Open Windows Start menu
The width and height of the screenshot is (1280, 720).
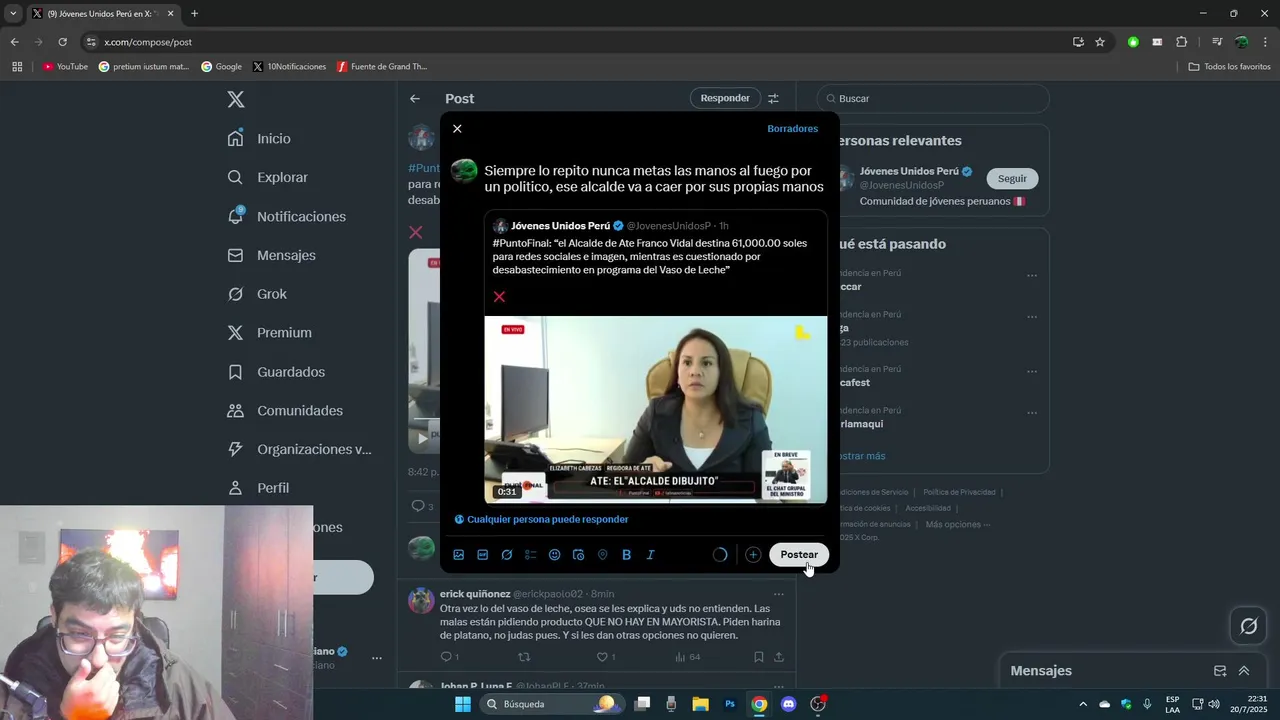463,704
